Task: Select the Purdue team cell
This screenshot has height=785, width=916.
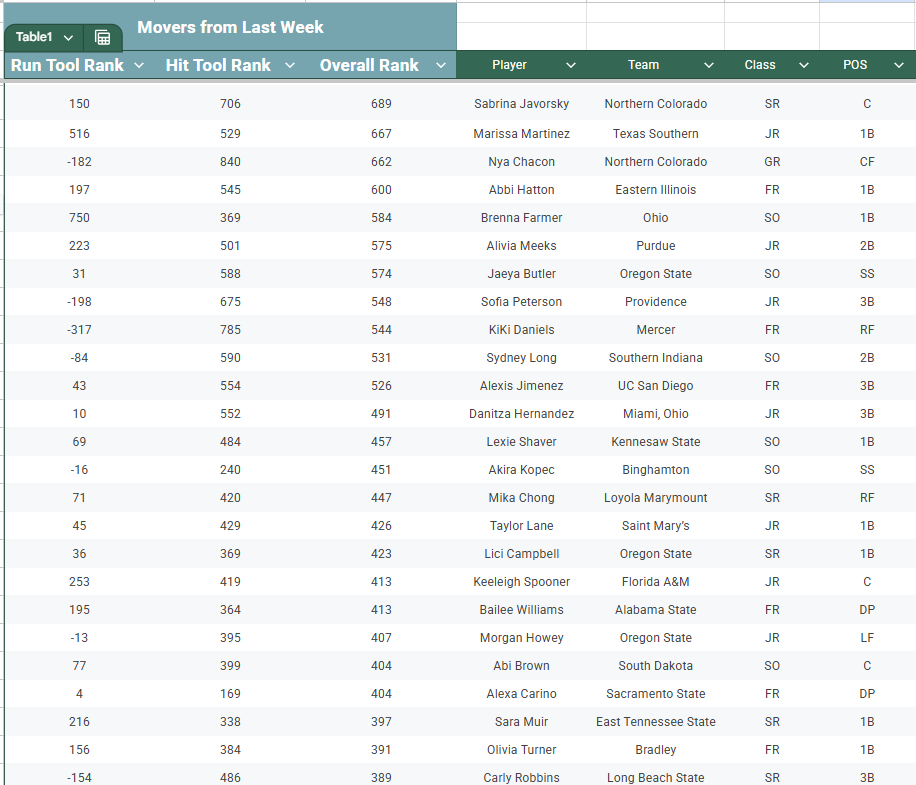Action: 655,246
